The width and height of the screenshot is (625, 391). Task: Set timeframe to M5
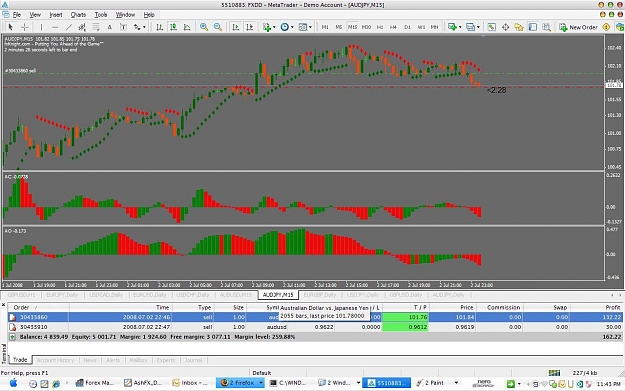tap(338, 27)
